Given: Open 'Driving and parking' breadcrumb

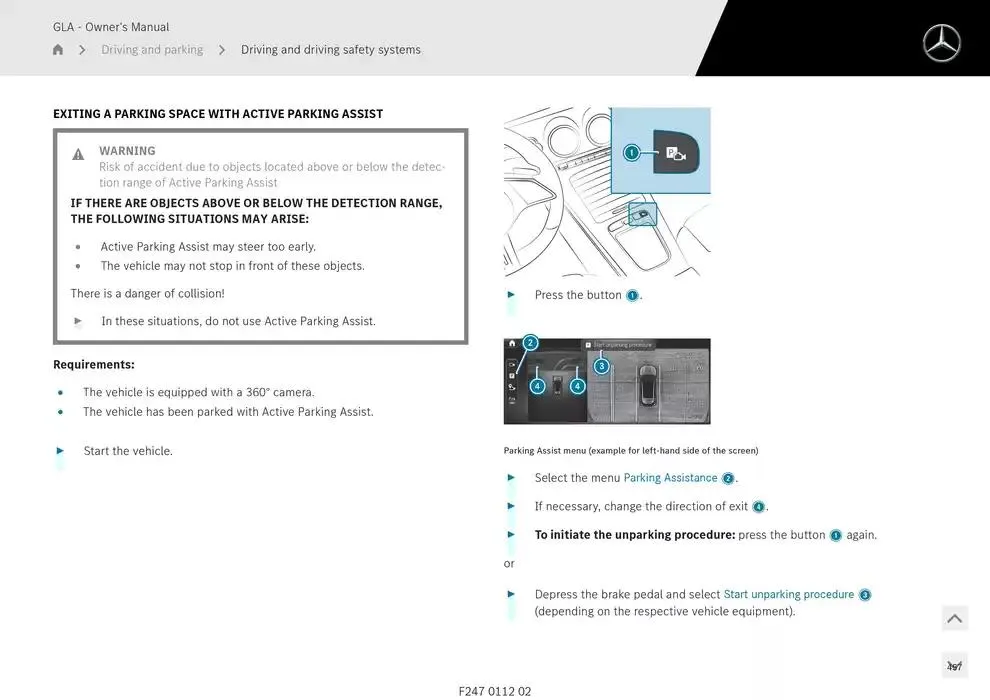Looking at the screenshot, I should click(x=152, y=50).
